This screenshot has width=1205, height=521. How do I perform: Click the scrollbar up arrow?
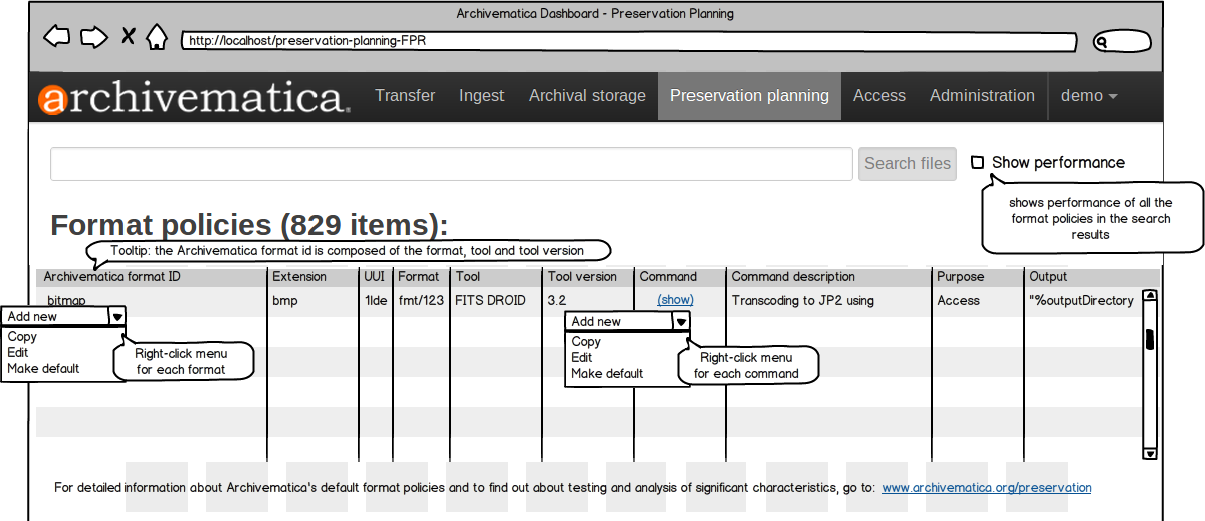click(x=1149, y=296)
